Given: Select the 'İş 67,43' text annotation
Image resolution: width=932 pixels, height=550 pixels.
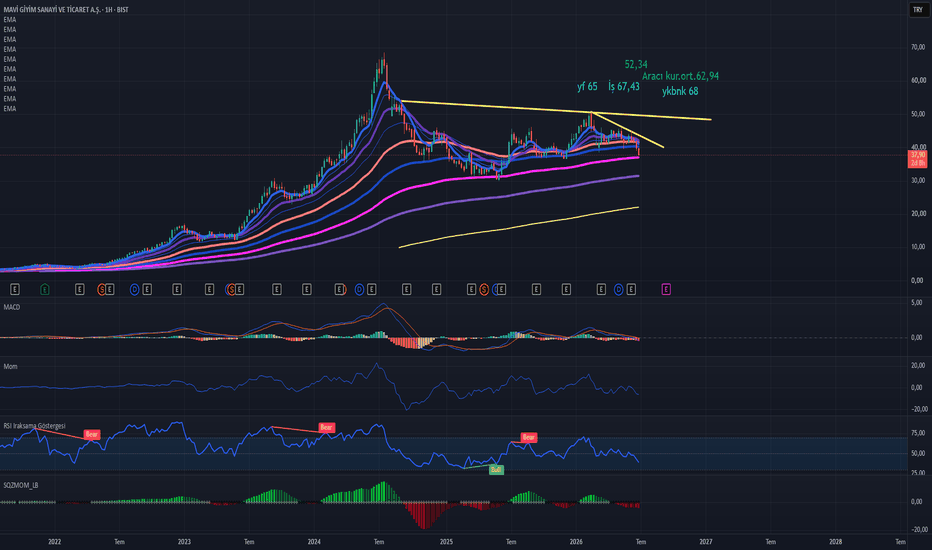Looking at the screenshot, I should click(x=624, y=87).
